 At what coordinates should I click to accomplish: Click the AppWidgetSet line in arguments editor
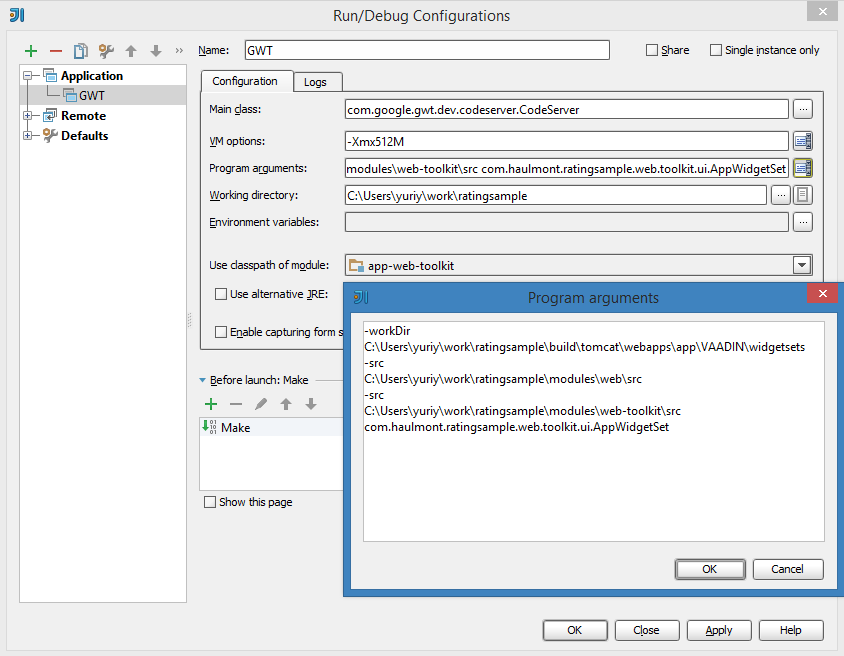tap(517, 427)
